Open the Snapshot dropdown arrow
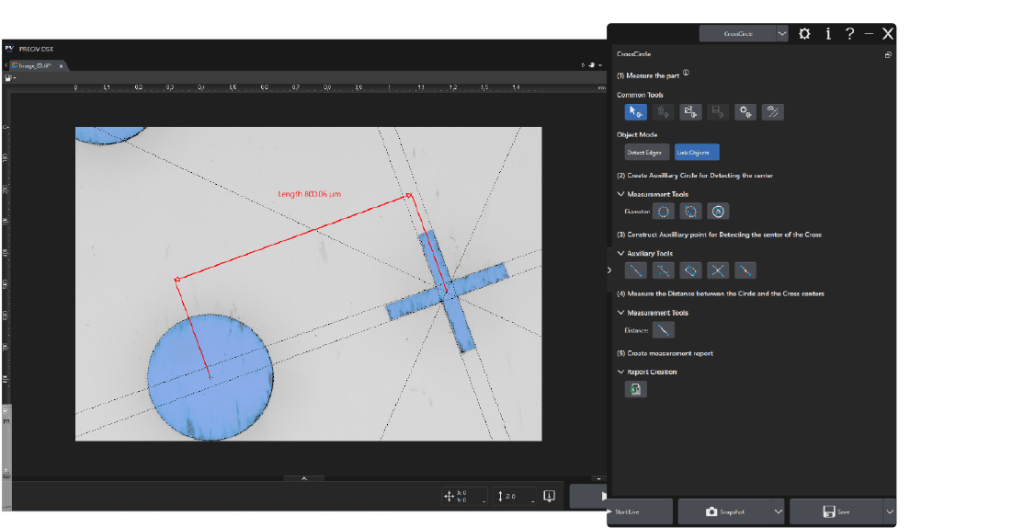 coord(778,512)
